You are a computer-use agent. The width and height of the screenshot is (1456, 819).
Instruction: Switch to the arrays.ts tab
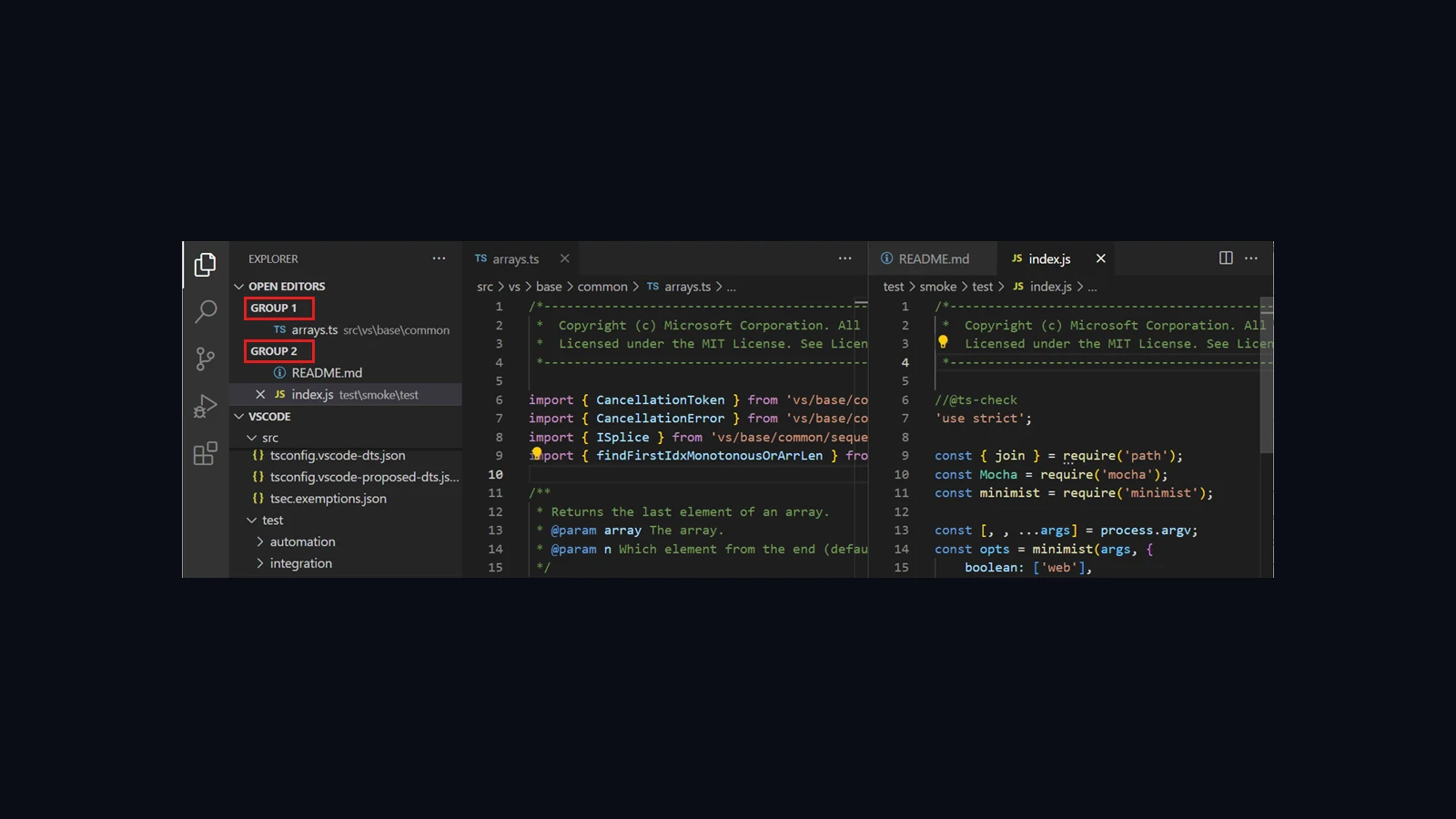(521, 258)
